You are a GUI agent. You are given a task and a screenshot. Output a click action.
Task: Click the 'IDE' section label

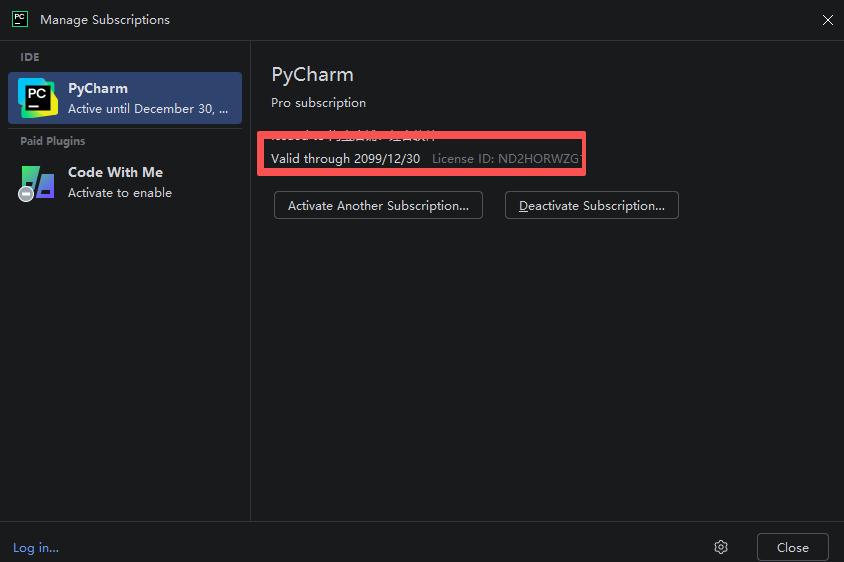tap(30, 57)
